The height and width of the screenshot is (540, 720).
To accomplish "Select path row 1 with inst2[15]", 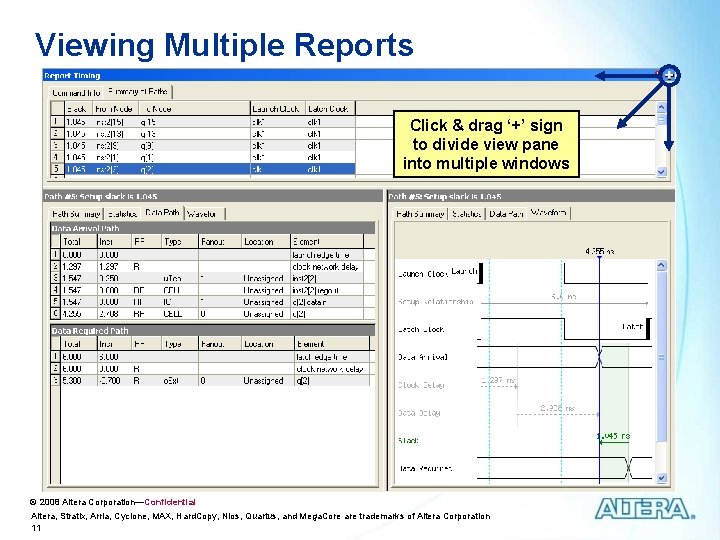I will [202, 122].
